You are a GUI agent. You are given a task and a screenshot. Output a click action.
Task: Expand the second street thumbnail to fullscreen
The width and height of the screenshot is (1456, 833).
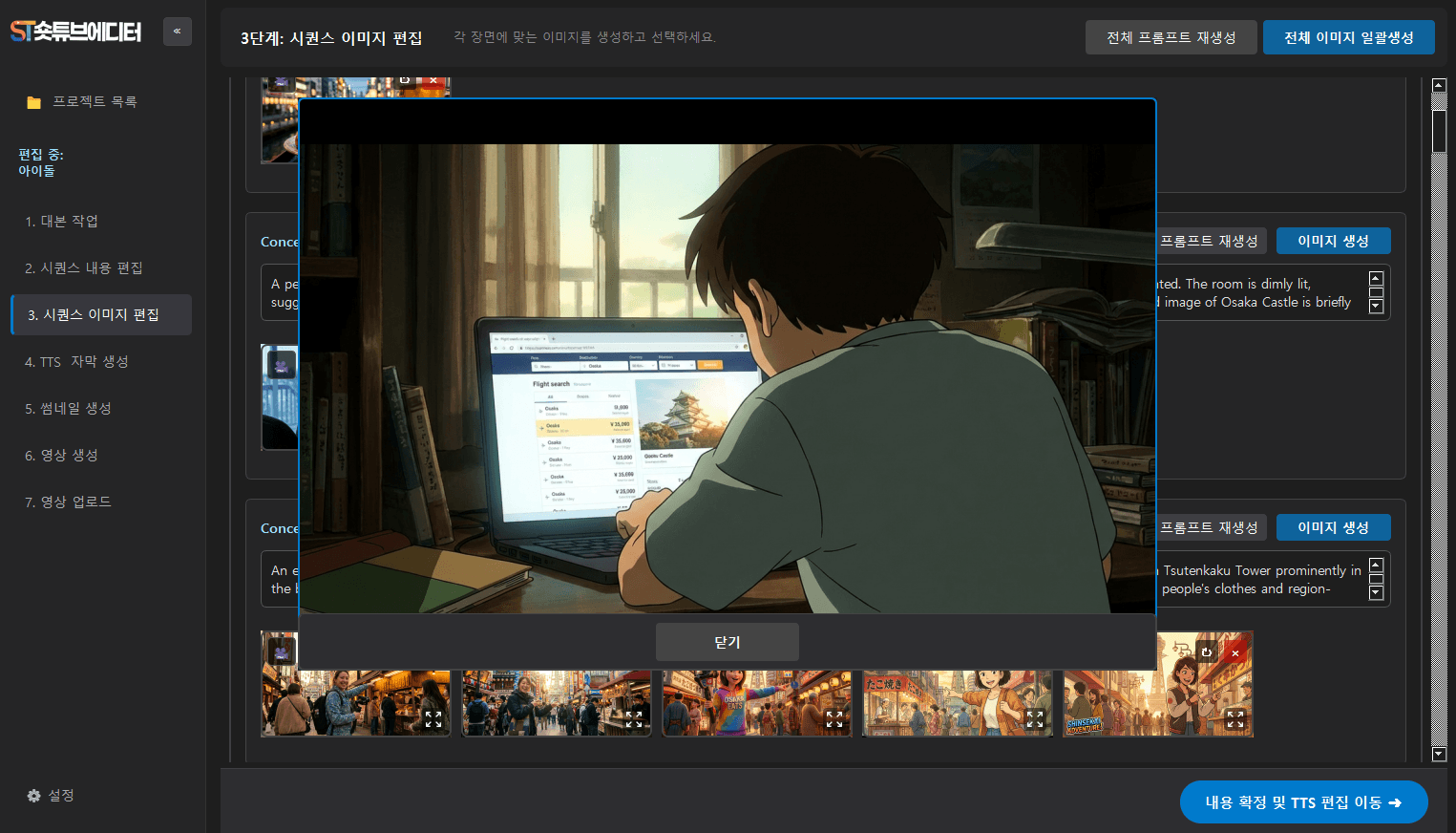click(x=634, y=719)
